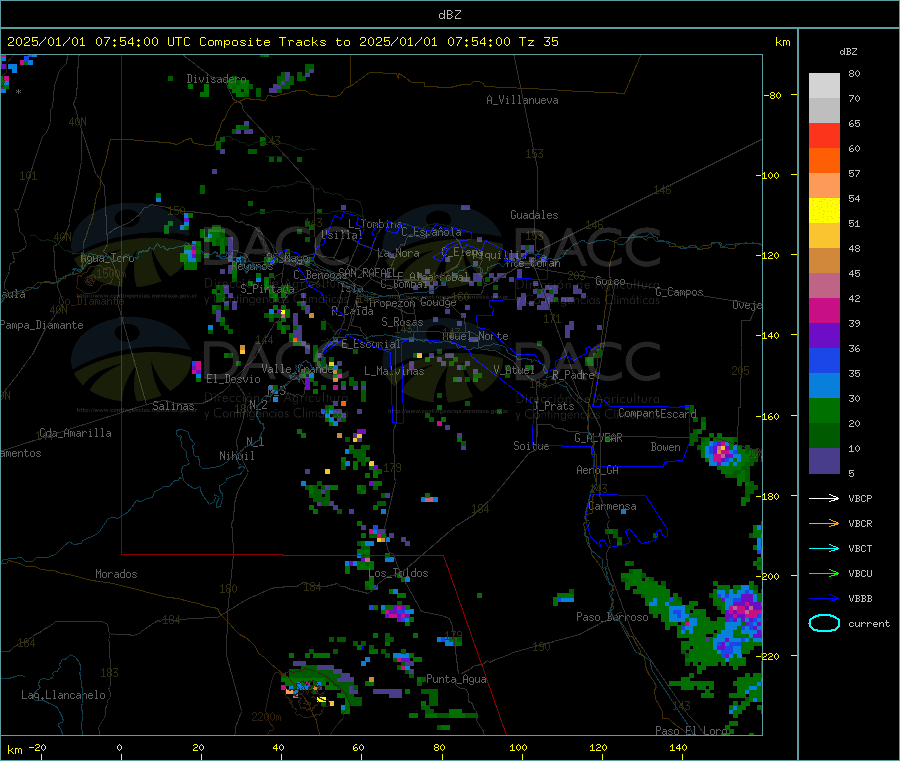Click the 'Paso_El_Loro' map label
The height and width of the screenshot is (761, 900).
click(x=692, y=730)
